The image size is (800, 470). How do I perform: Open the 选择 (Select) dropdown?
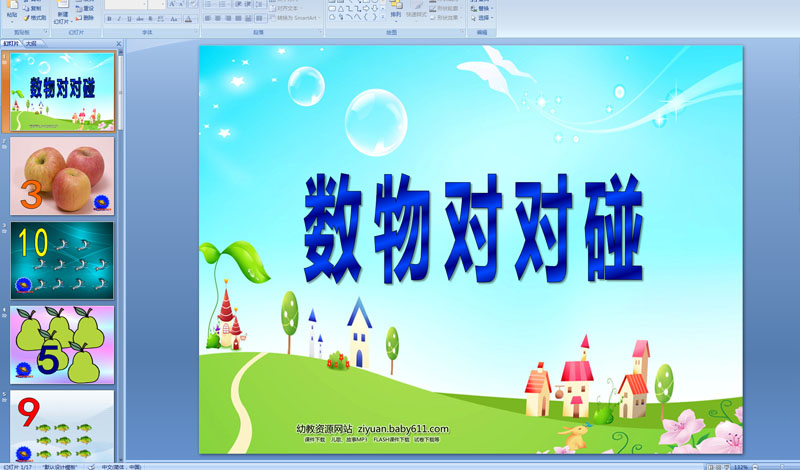485,18
